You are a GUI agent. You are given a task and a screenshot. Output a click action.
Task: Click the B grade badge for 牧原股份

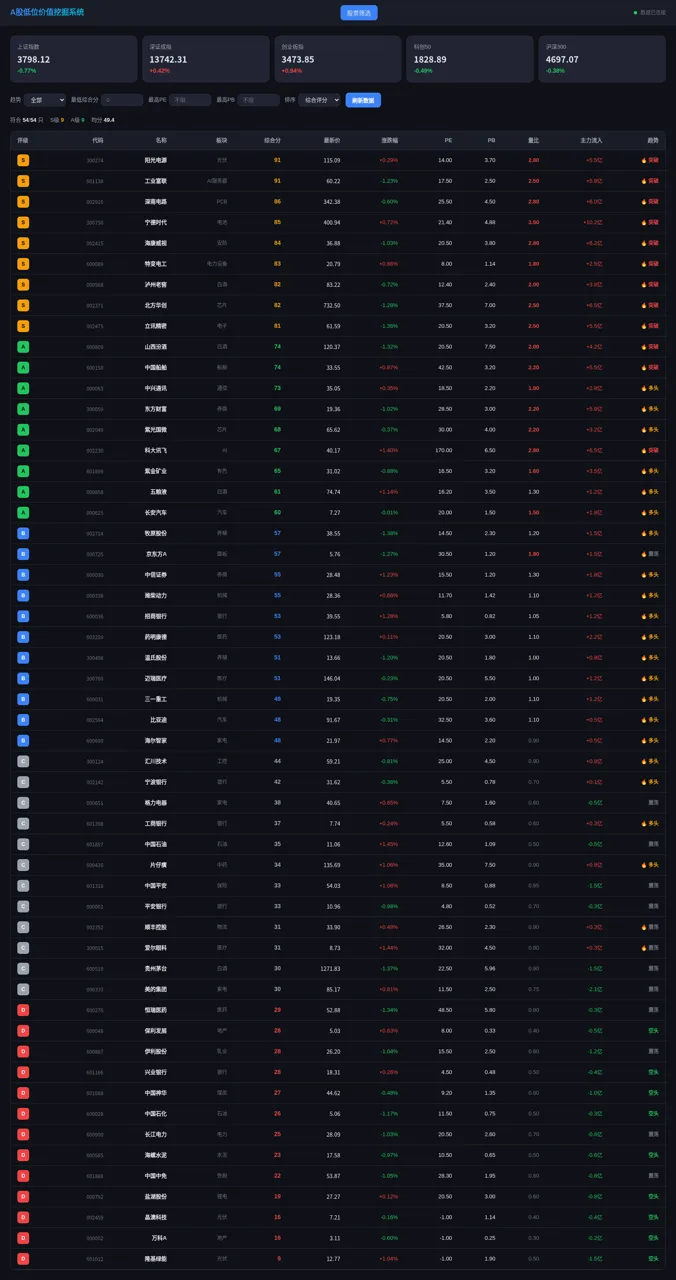[23, 533]
